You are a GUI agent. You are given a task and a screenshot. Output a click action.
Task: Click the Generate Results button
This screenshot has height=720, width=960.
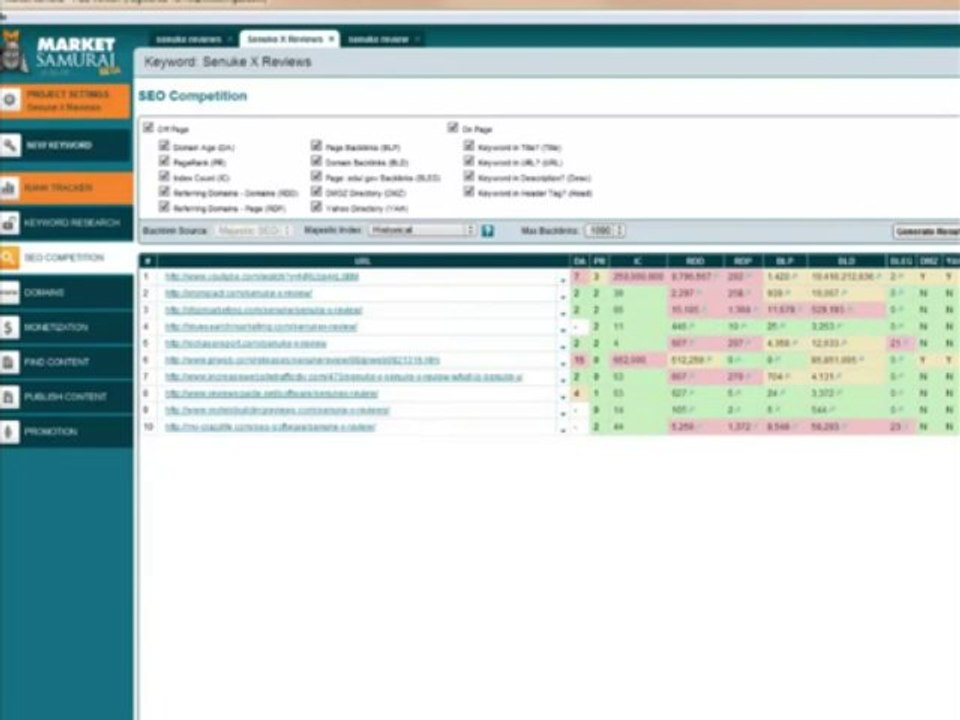(x=927, y=231)
